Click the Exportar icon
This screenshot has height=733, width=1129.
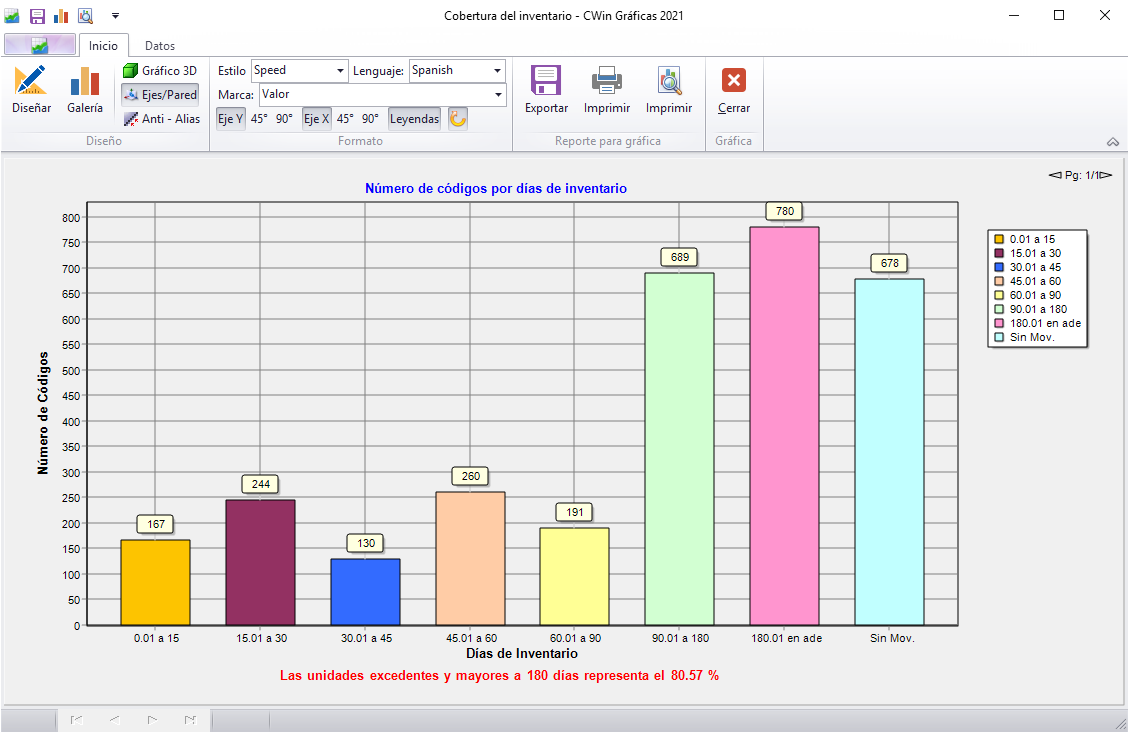(546, 88)
